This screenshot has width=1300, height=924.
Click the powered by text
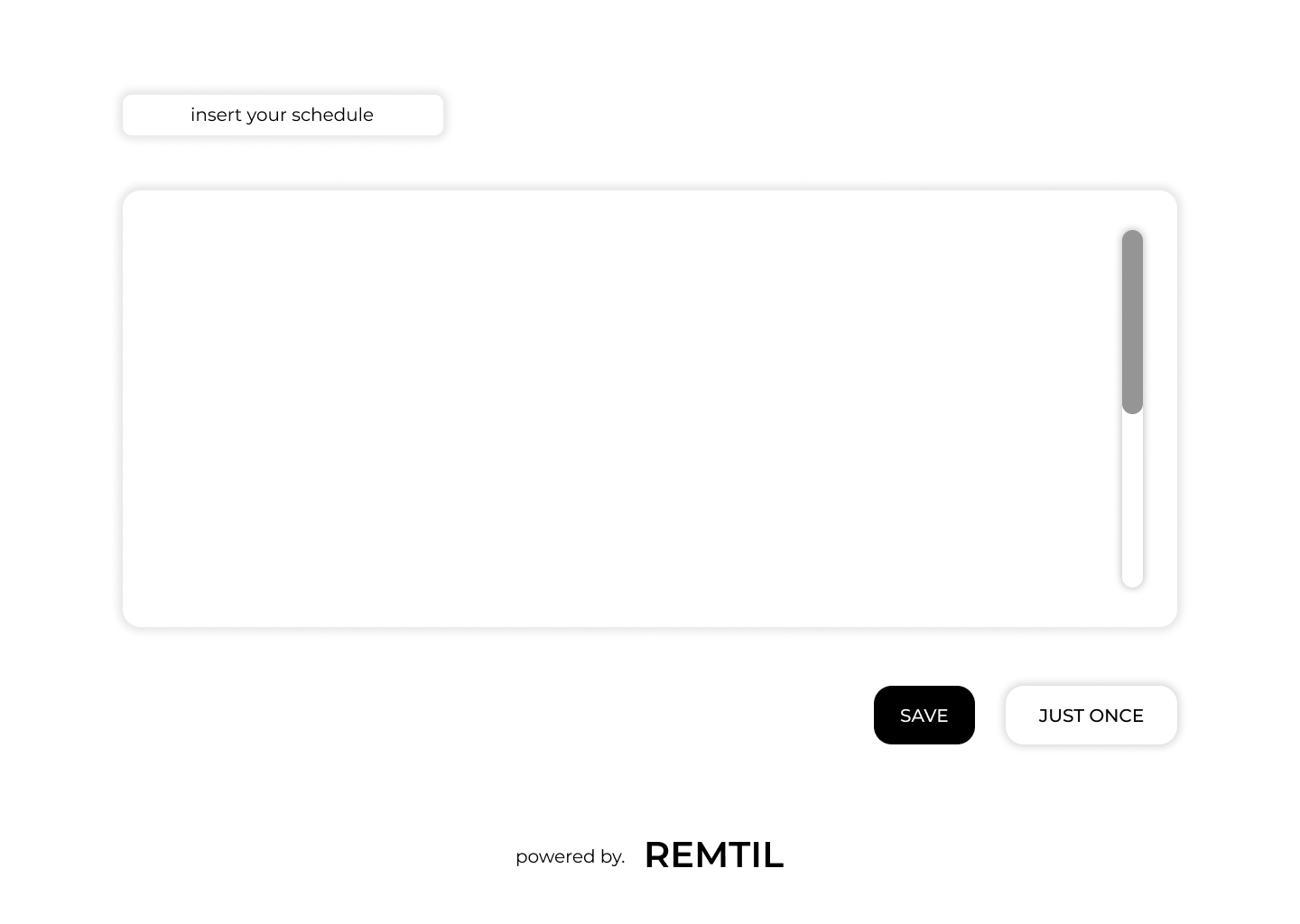coord(570,856)
